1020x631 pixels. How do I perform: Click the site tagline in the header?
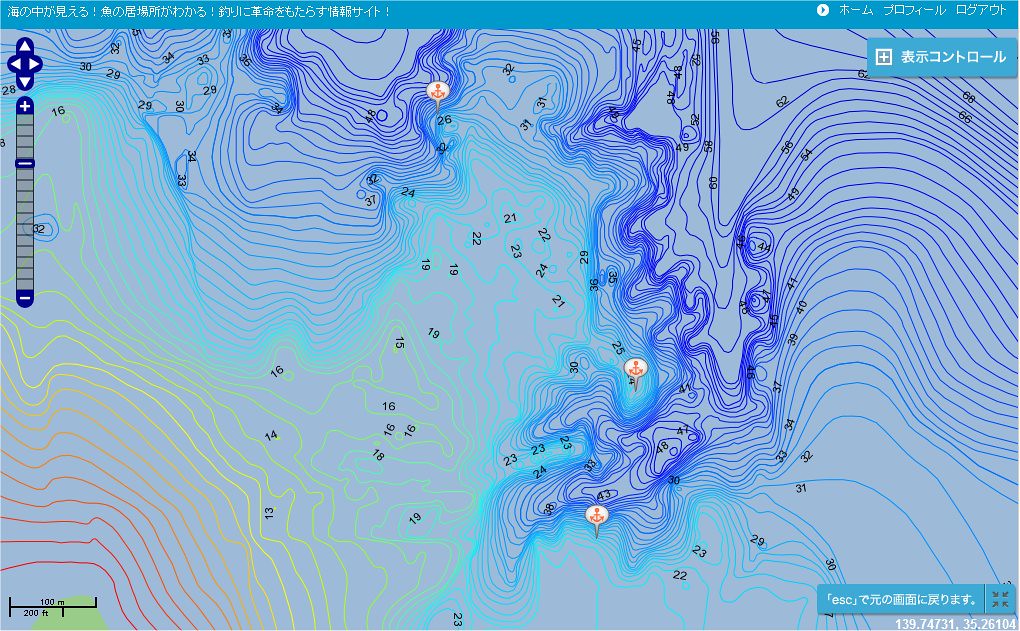click(x=198, y=11)
